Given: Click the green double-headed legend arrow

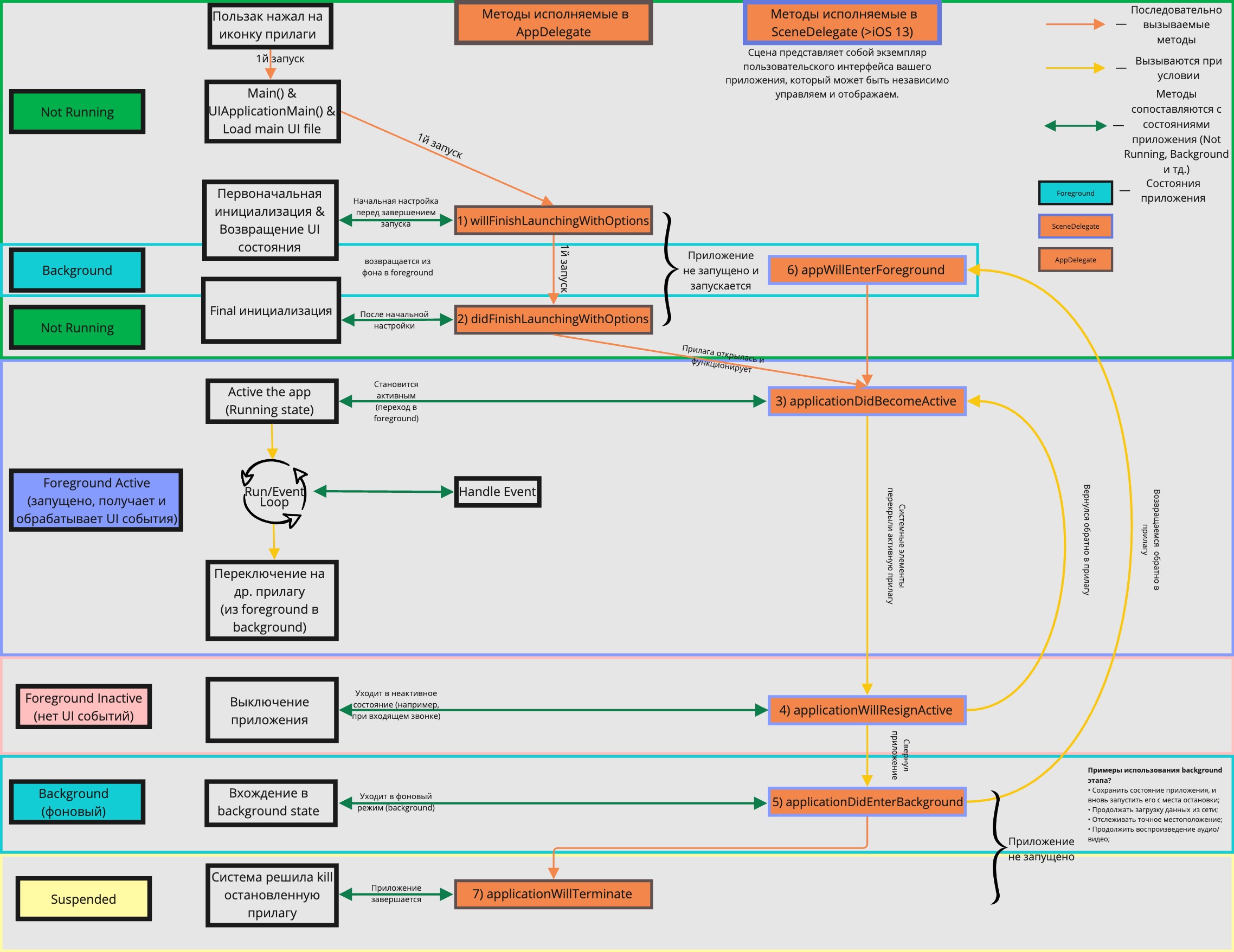Looking at the screenshot, I should pos(1075,125).
